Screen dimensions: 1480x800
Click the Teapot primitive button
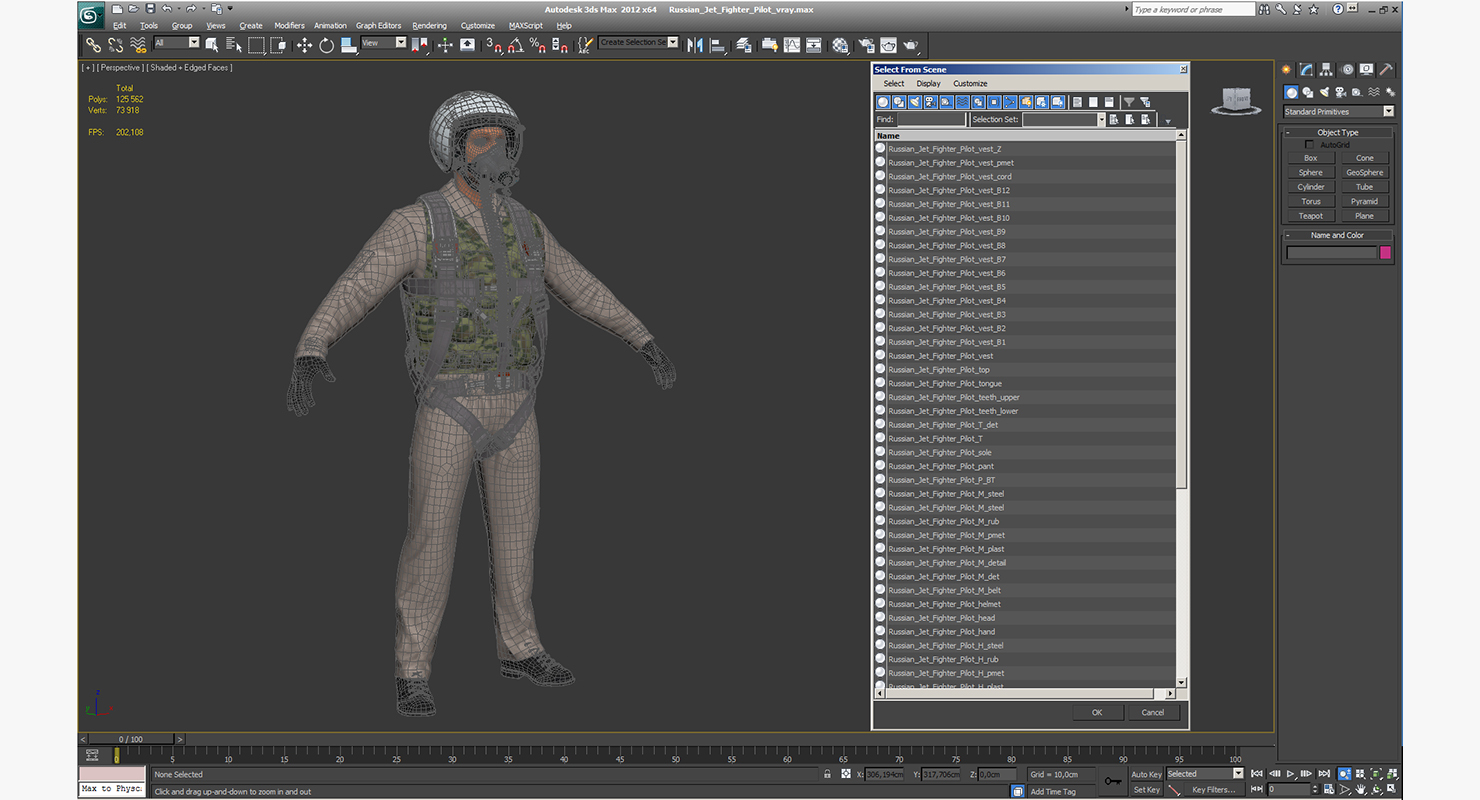pos(1310,216)
